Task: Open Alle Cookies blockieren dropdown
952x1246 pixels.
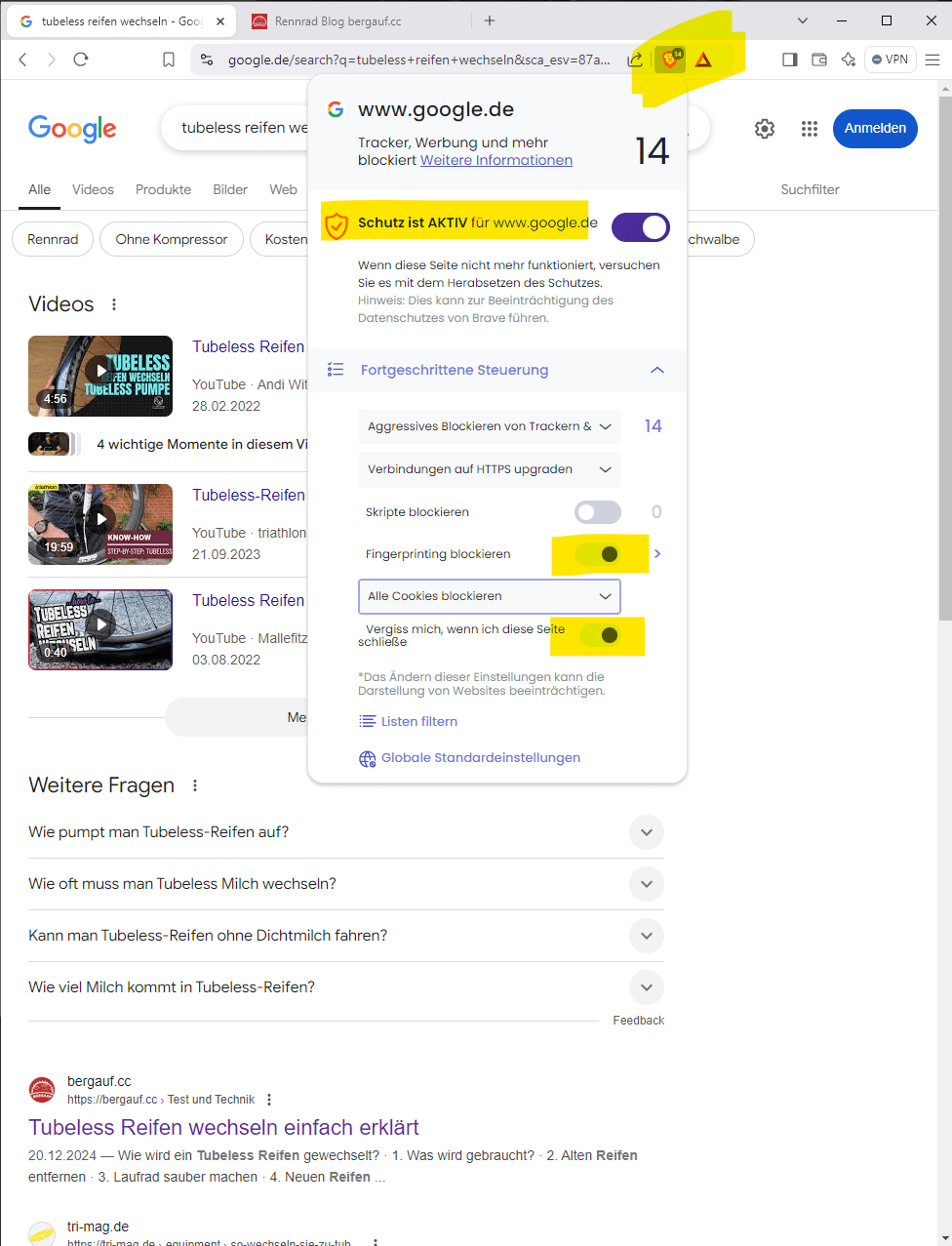Action: pyautogui.click(x=489, y=596)
